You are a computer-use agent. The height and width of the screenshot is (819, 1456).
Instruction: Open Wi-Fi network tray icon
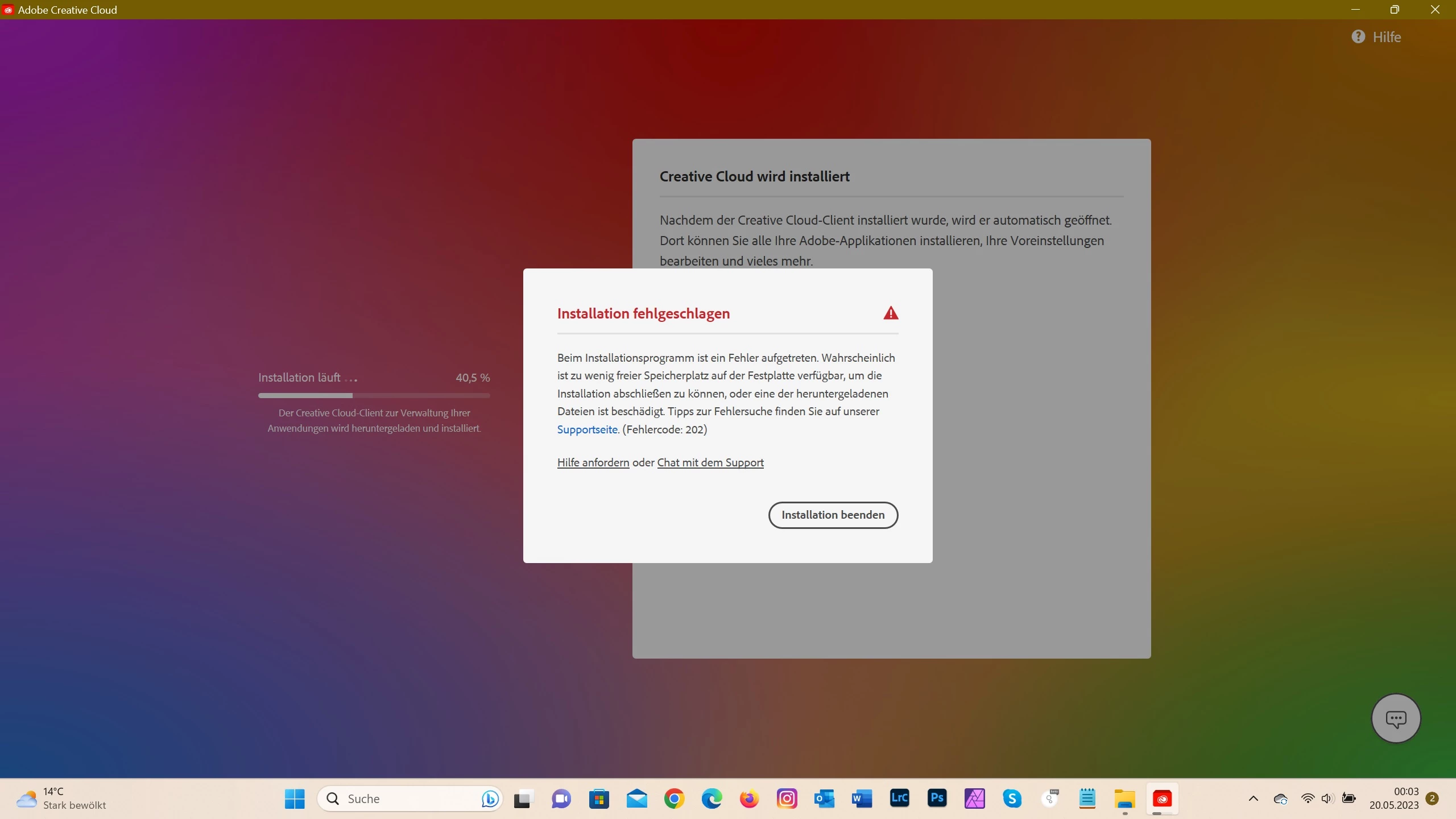coord(1308,799)
